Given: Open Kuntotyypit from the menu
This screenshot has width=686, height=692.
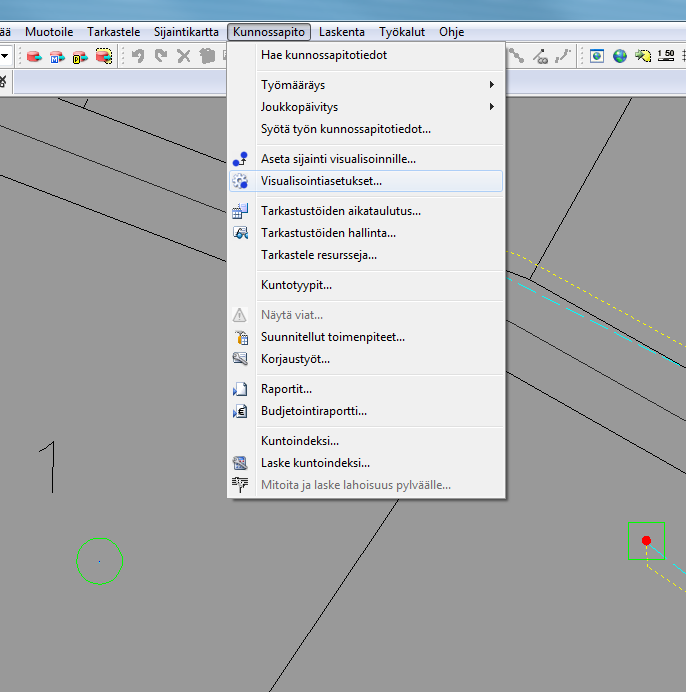Looking at the screenshot, I should tap(366, 285).
